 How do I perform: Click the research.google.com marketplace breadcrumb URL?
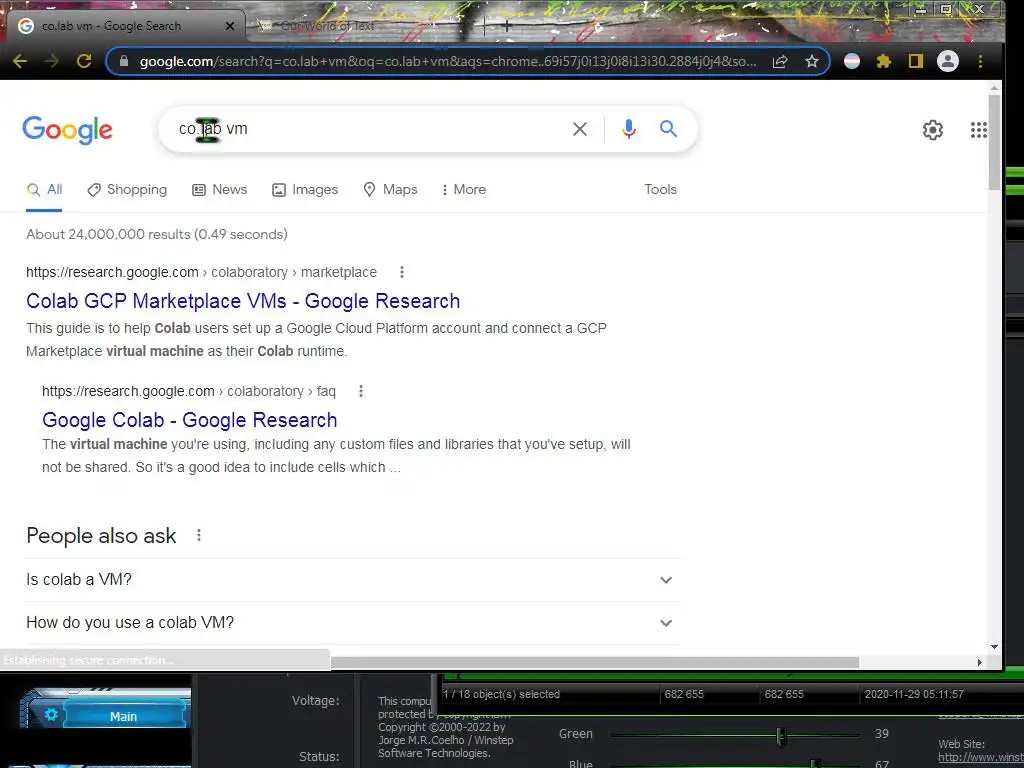point(201,272)
